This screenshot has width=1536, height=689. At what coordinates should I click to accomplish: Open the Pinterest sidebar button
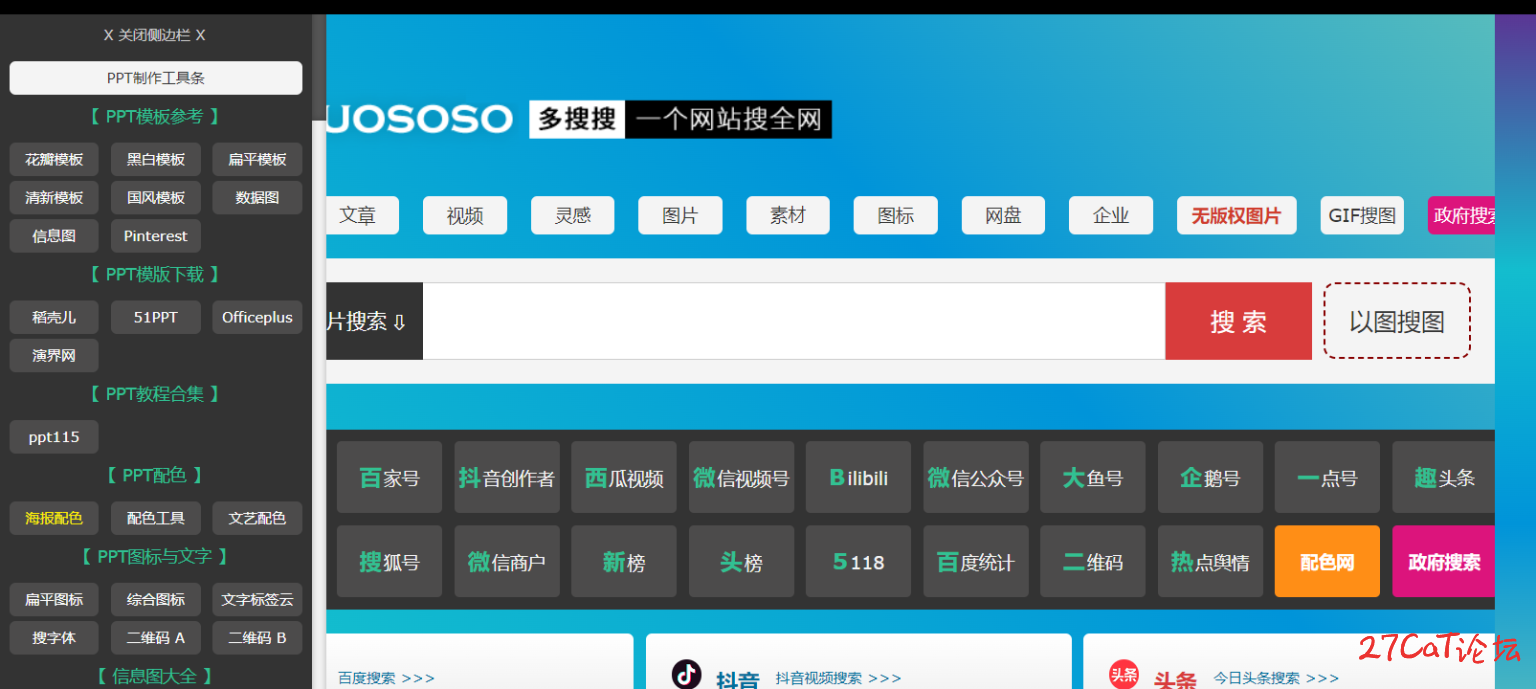coord(156,236)
